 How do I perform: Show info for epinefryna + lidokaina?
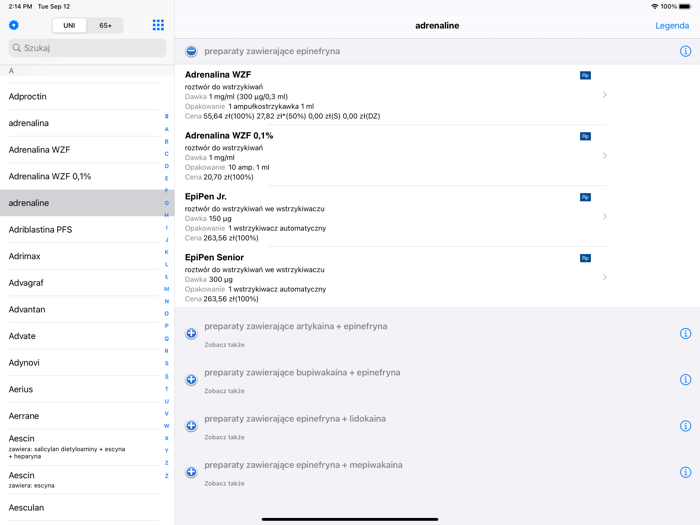[x=685, y=425]
